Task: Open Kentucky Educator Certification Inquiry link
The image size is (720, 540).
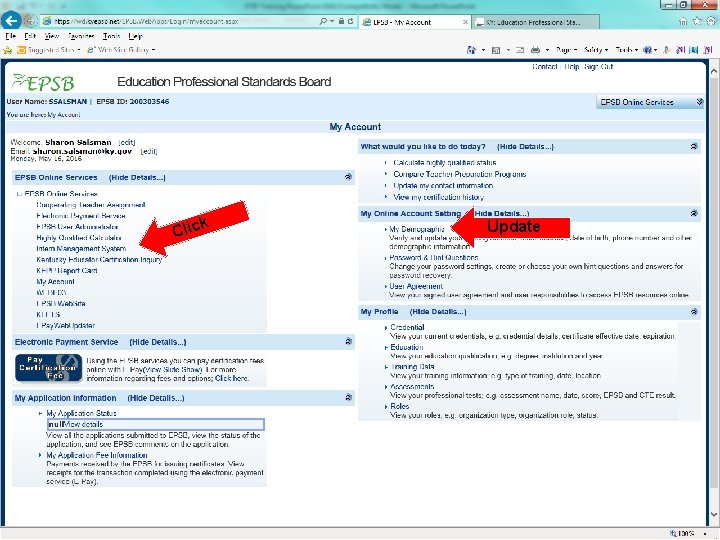Action: click(x=99, y=259)
